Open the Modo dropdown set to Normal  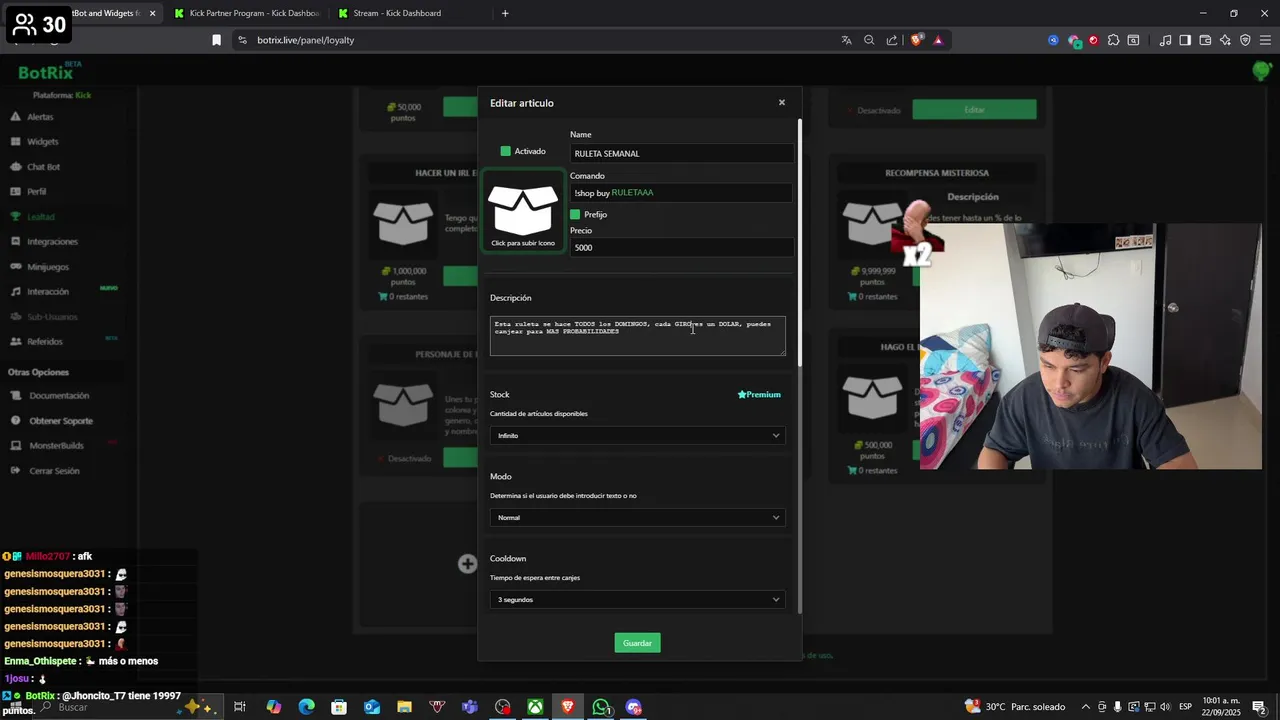[x=638, y=517]
